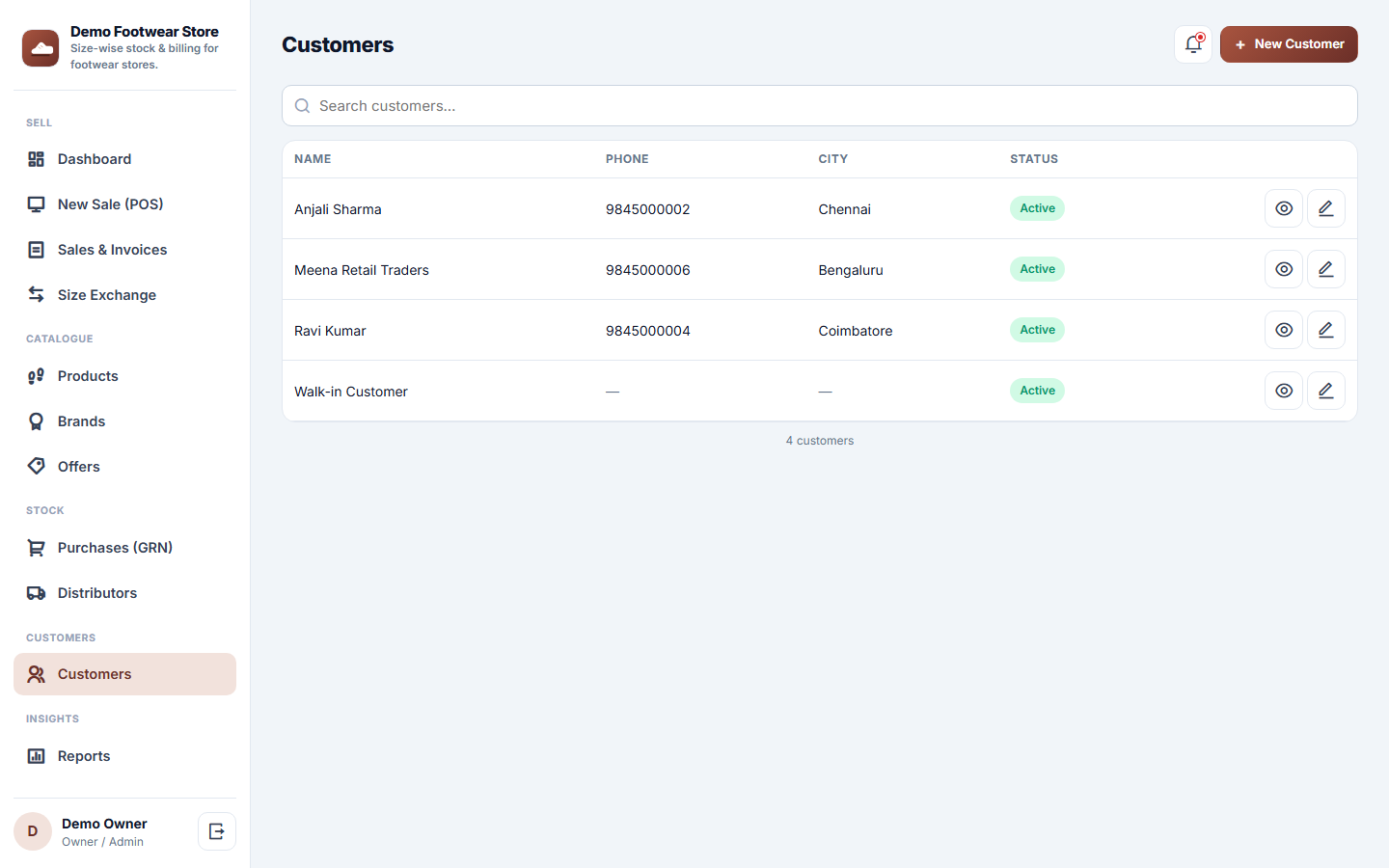Click the Walk-in Customer name
This screenshot has height=868, width=1389.
pyautogui.click(x=351, y=392)
